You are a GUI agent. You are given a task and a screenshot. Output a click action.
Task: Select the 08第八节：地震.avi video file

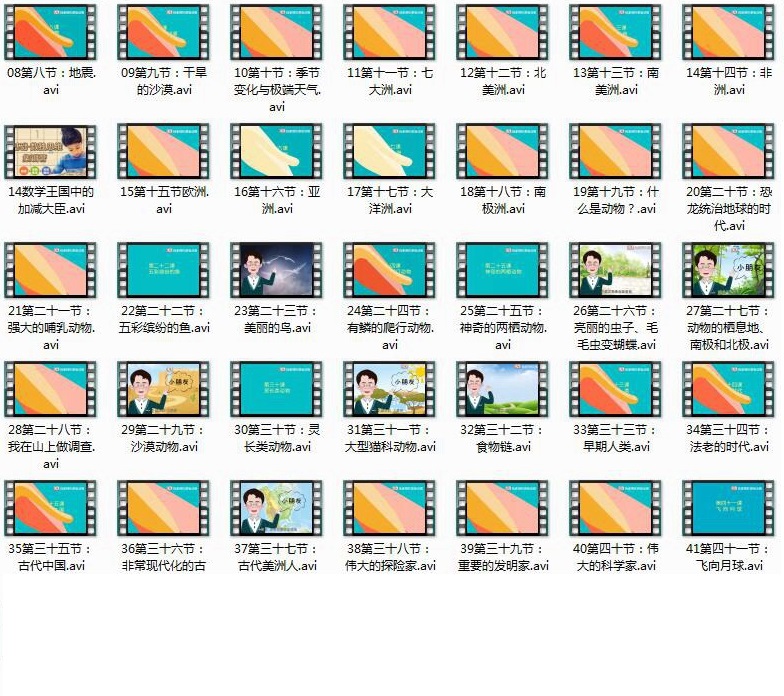(51, 33)
